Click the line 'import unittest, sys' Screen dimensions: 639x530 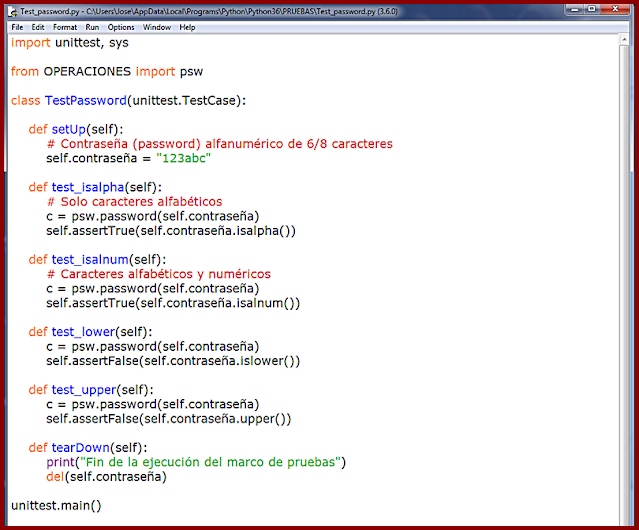(x=70, y=42)
